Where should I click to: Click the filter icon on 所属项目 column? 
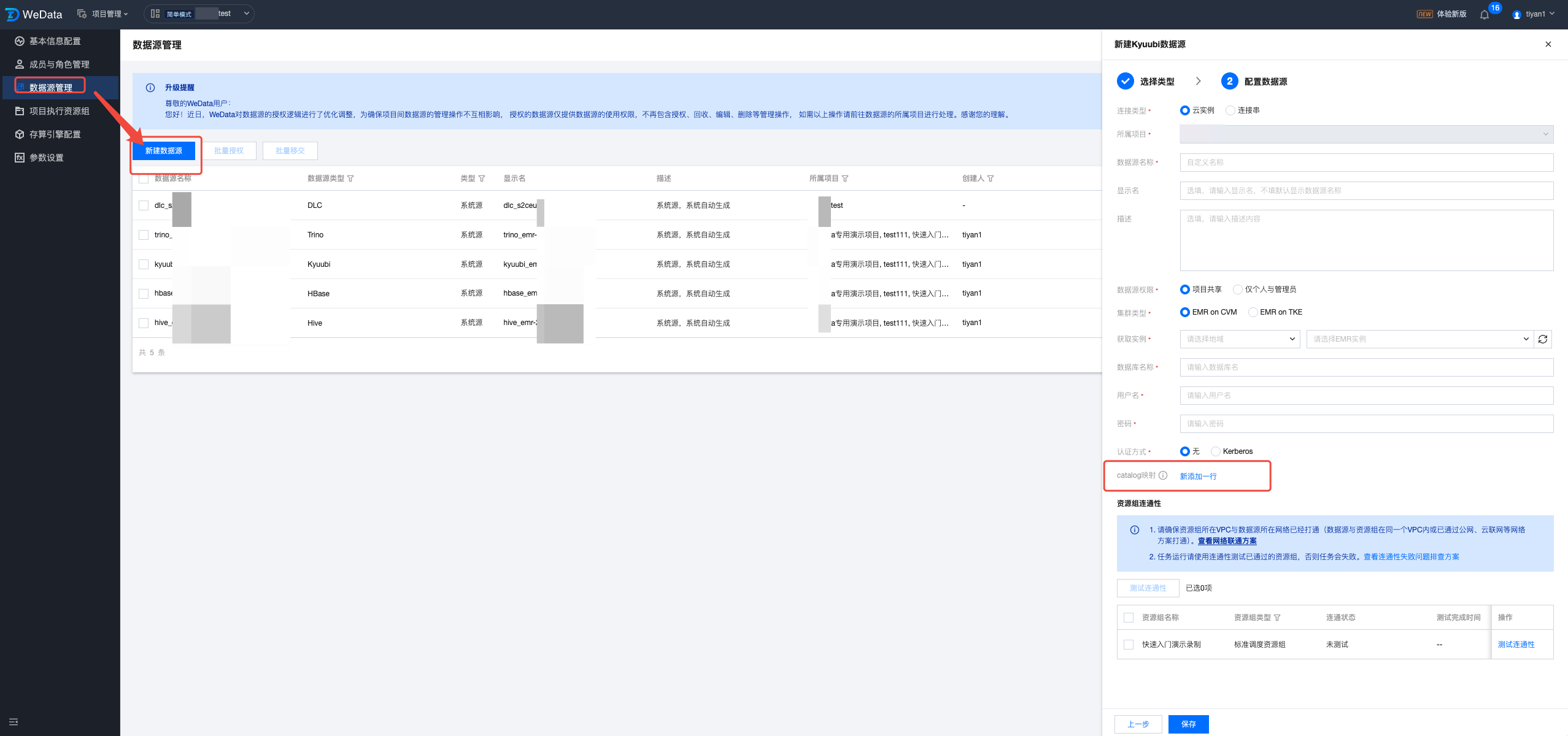click(845, 178)
